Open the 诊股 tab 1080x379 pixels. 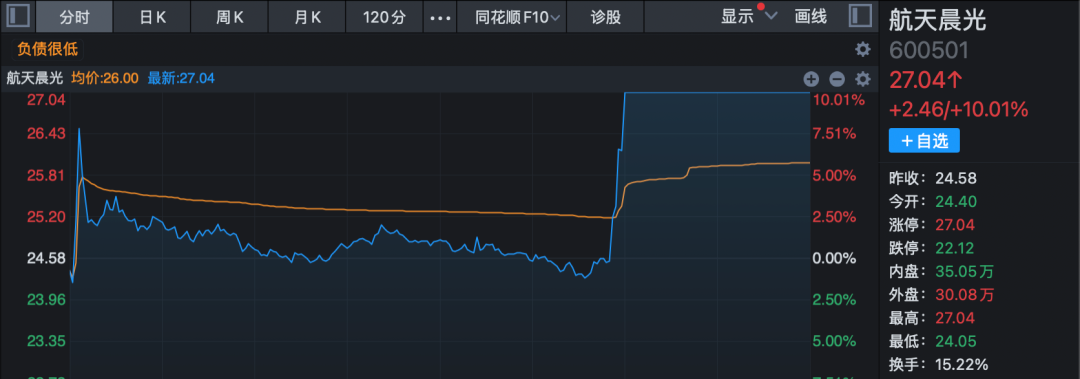point(605,17)
